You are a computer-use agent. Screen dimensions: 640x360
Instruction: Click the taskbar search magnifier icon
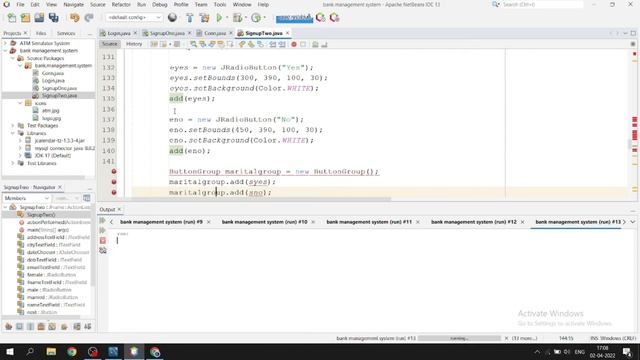[30, 352]
